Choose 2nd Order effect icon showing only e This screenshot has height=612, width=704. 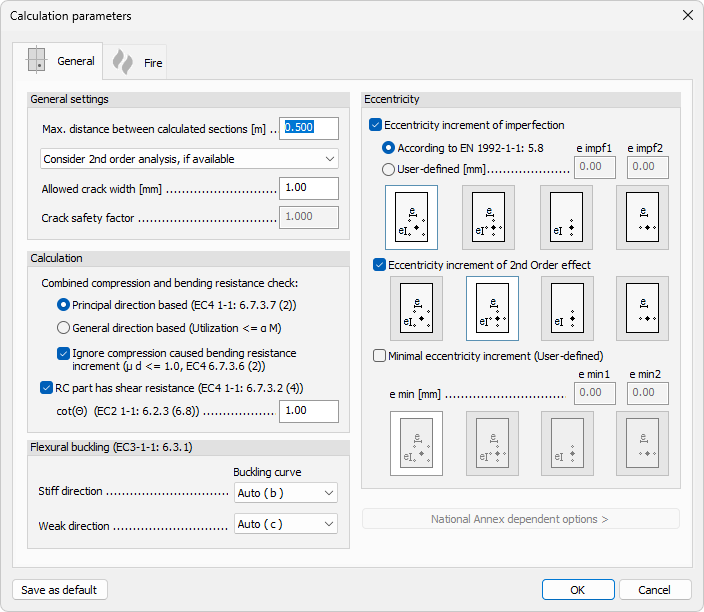tap(642, 308)
